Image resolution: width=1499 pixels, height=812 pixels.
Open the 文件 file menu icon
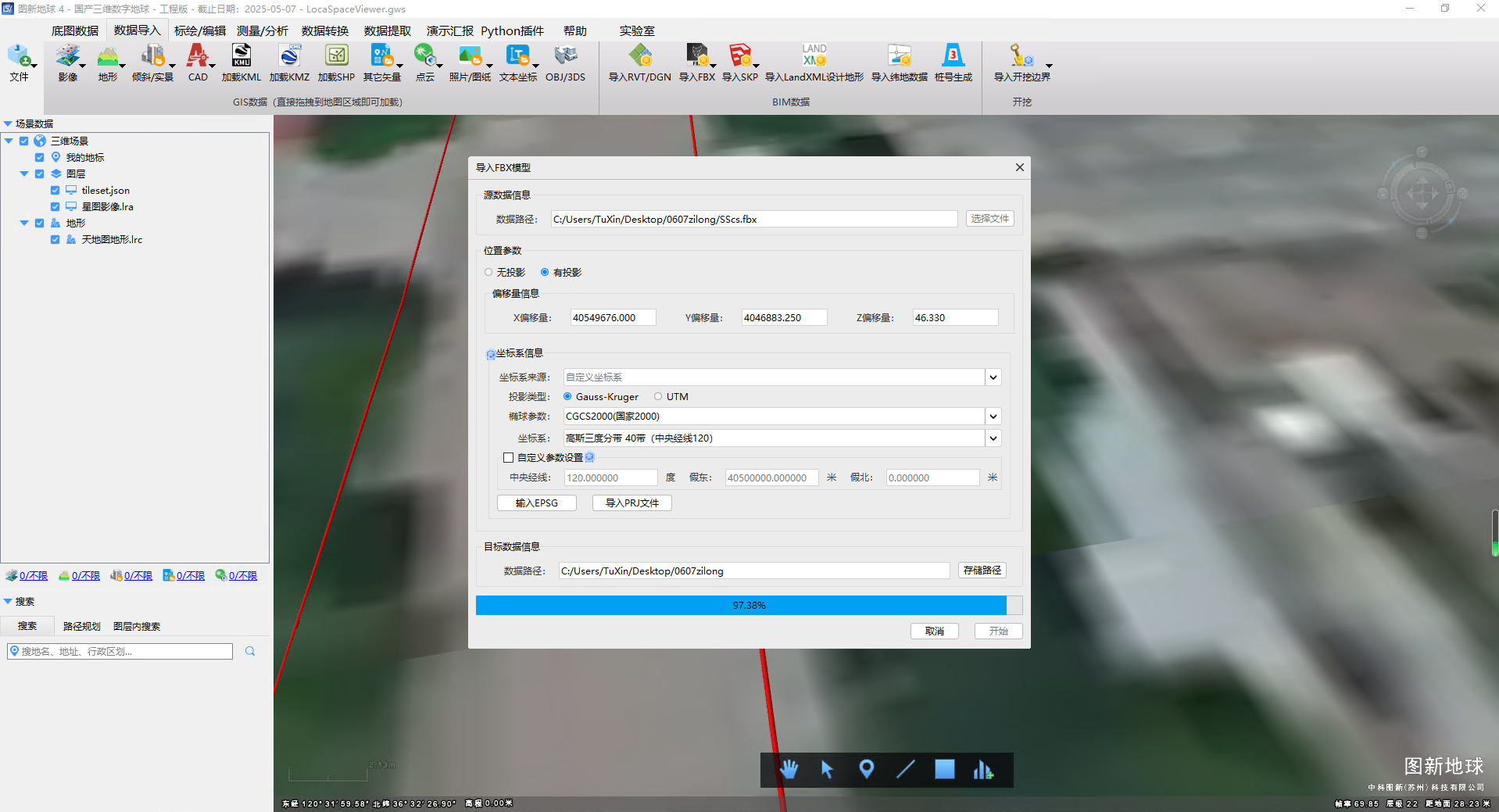coord(20,63)
